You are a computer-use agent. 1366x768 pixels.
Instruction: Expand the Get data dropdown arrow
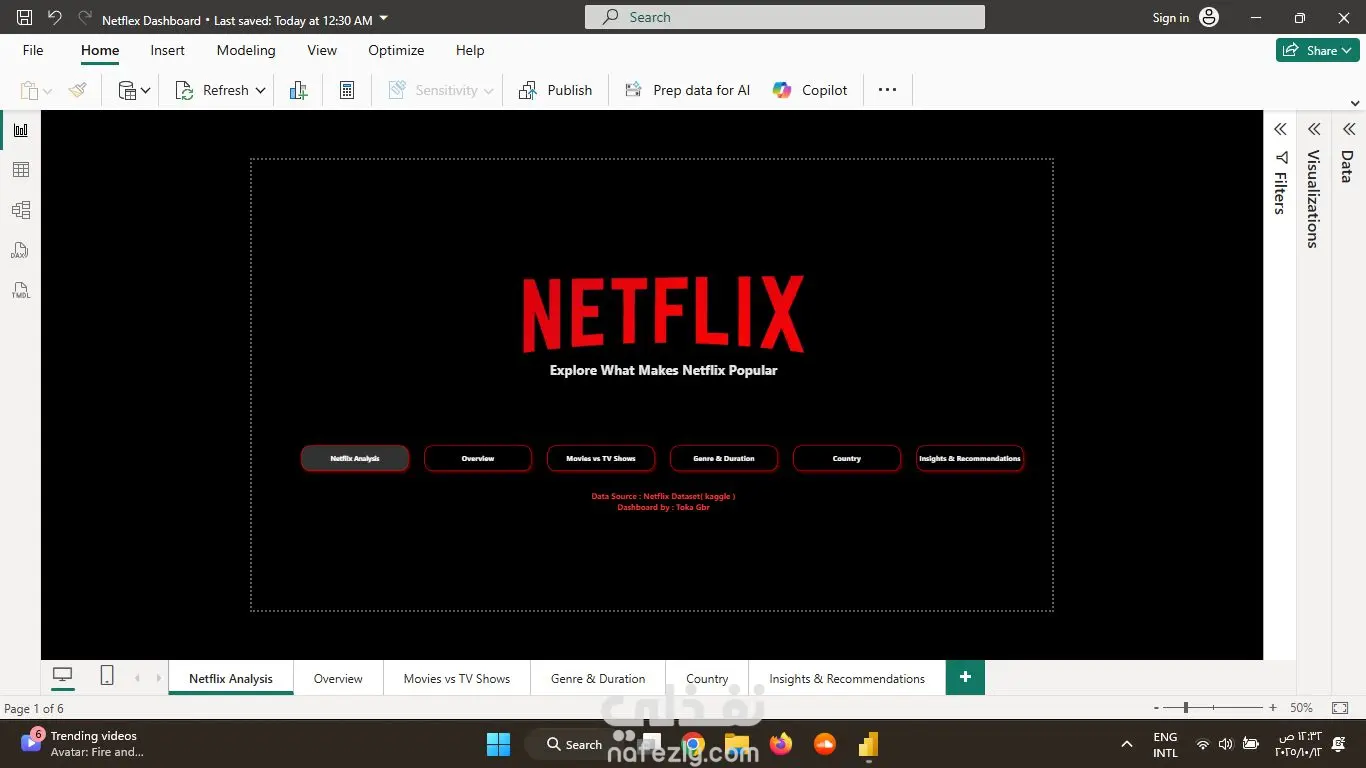146,90
